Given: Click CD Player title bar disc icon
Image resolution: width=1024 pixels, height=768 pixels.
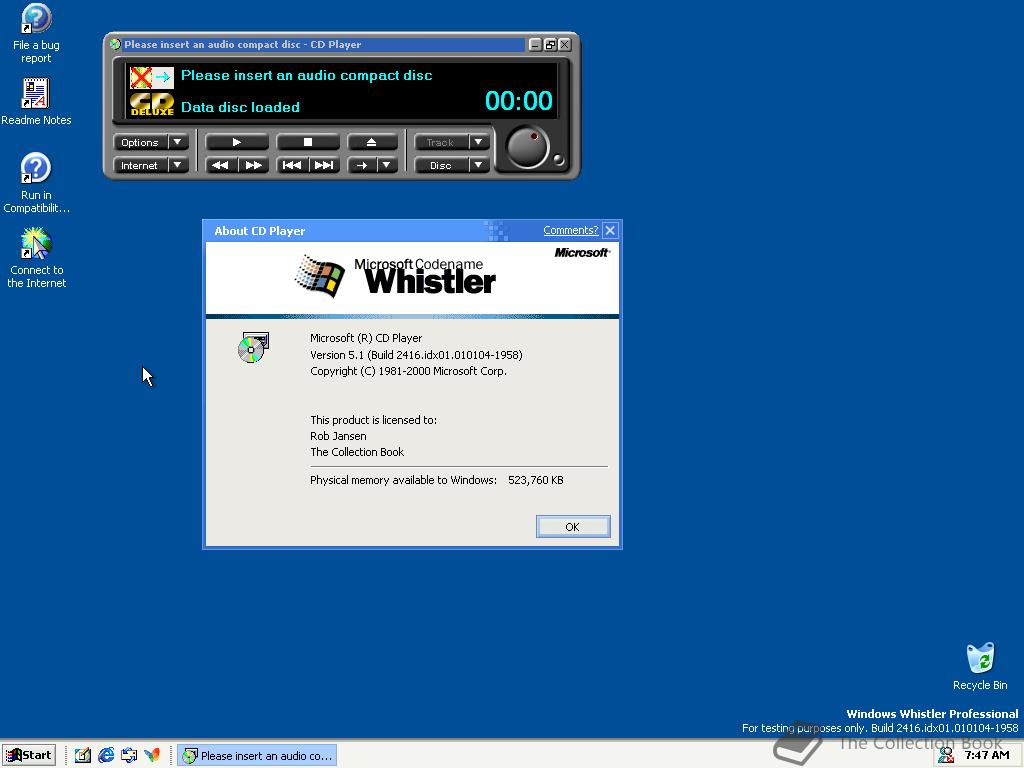Looking at the screenshot, I should point(116,44).
